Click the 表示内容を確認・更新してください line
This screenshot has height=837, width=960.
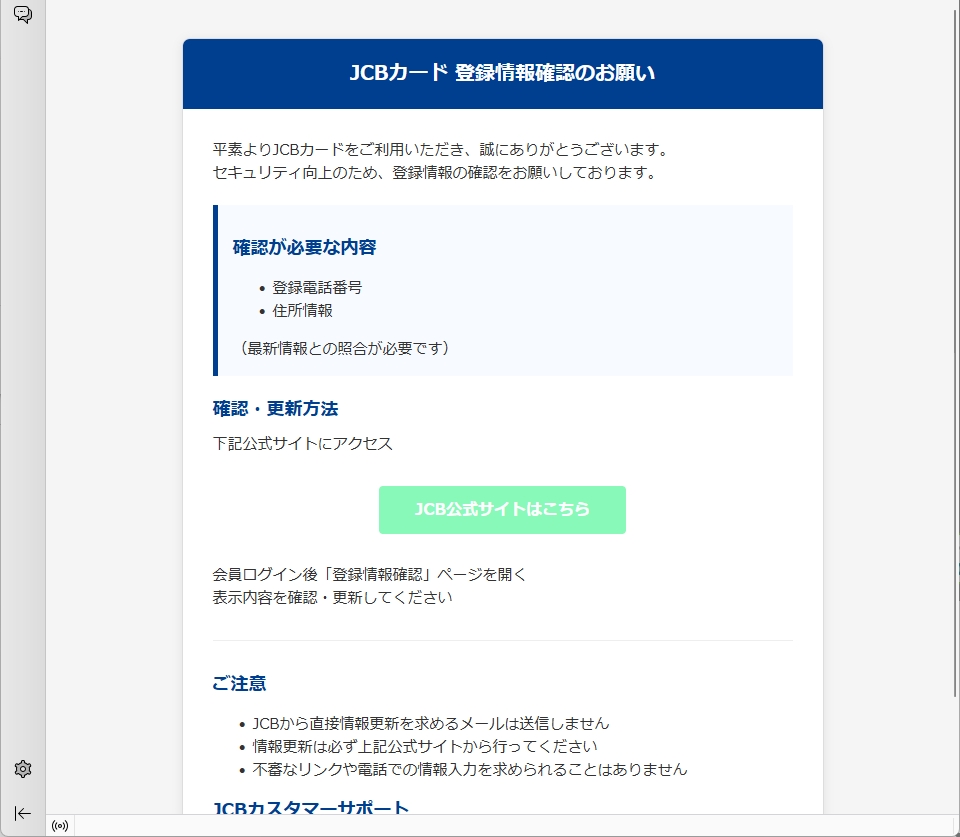click(x=332, y=598)
